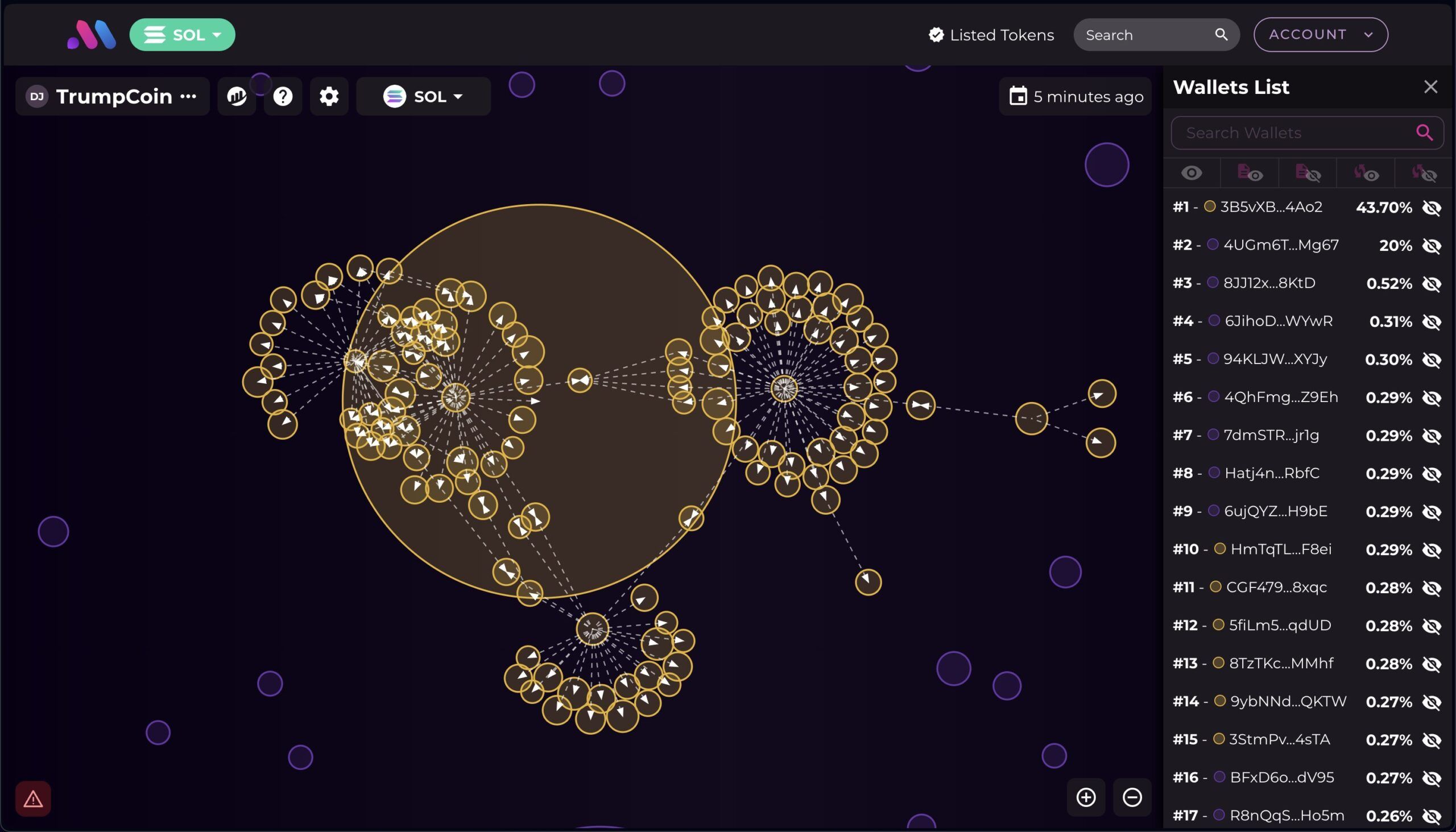Viewport: 1456px width, 832px height.
Task: Zoom out with the minus button
Action: (1132, 797)
